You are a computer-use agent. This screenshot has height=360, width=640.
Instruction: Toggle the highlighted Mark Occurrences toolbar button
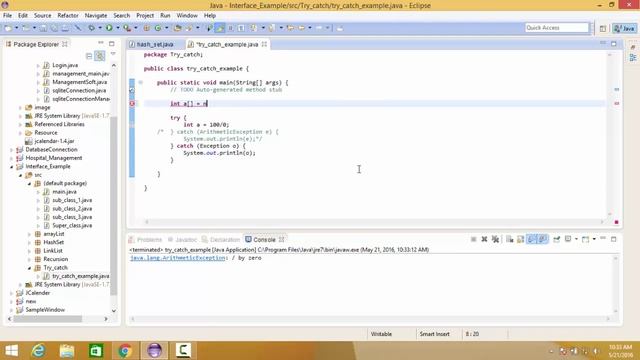(220, 28)
